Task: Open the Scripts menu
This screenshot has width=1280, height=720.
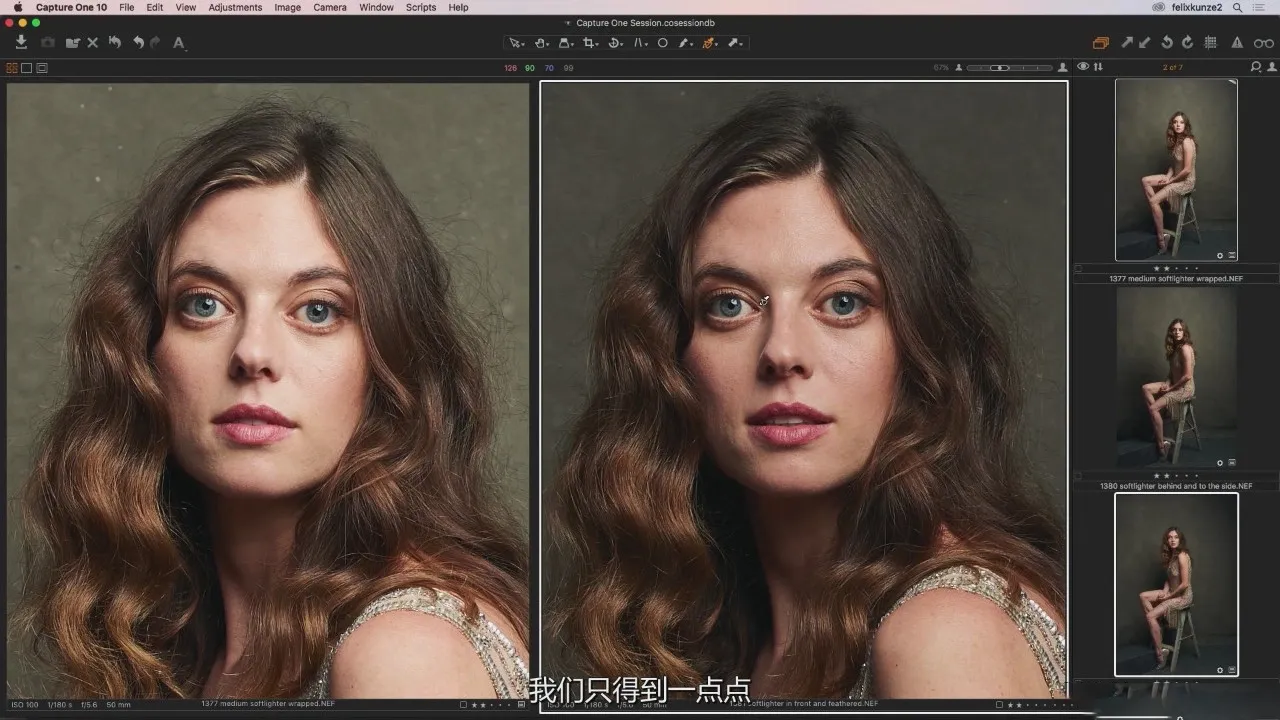Action: click(x=421, y=7)
